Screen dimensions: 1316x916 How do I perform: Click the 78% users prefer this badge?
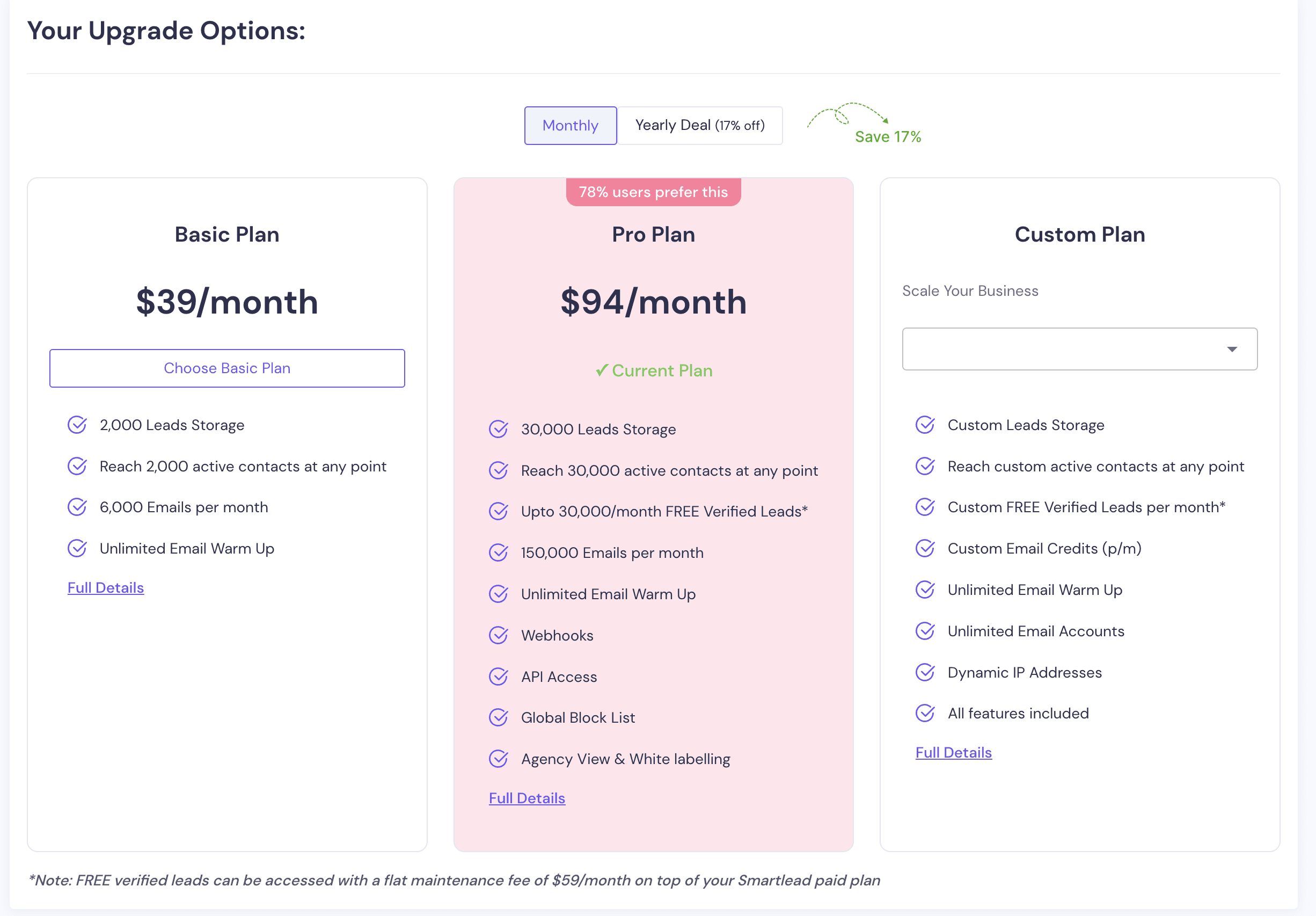[x=653, y=192]
